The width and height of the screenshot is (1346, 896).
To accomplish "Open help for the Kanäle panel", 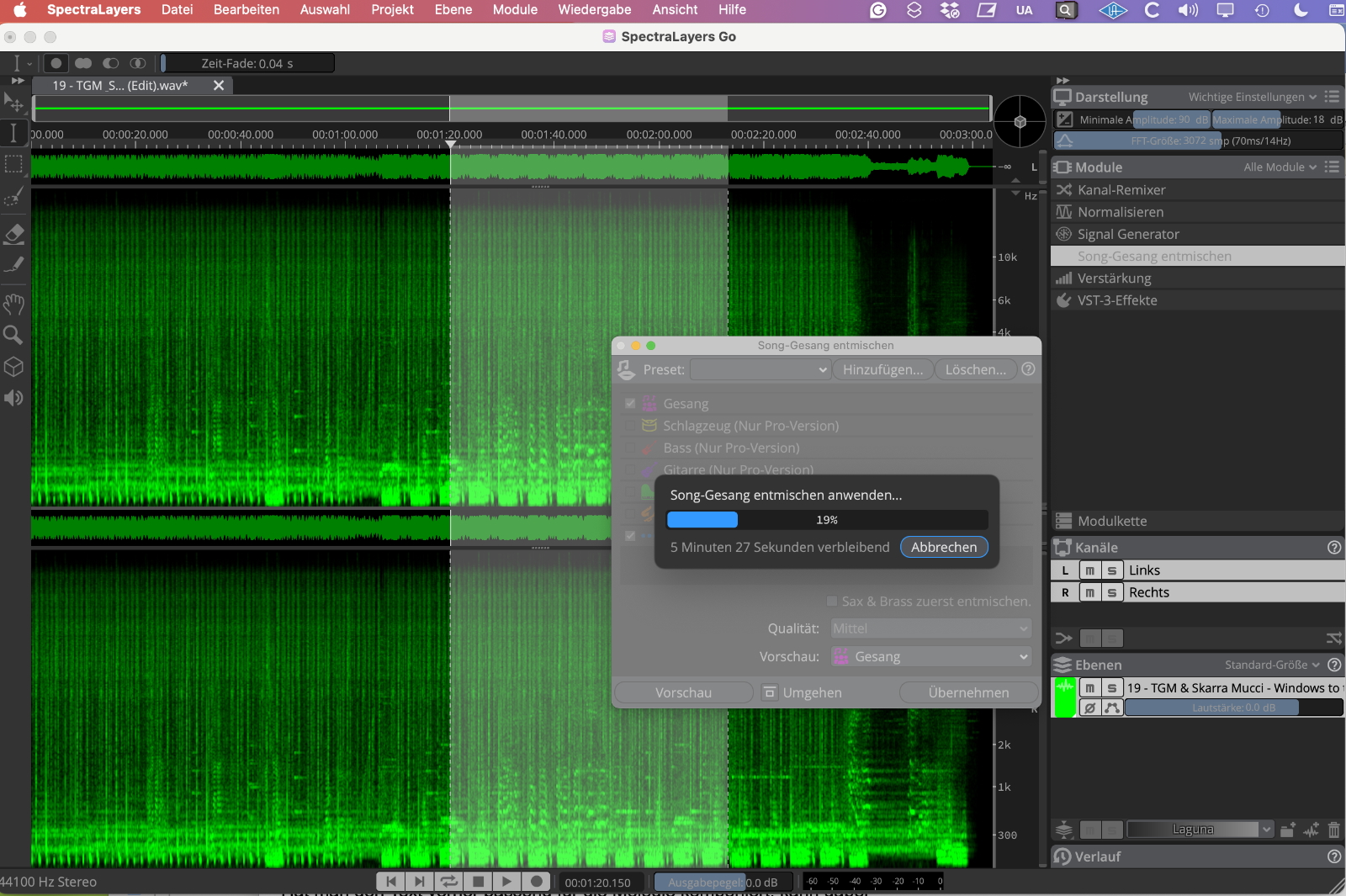I will pyautogui.click(x=1333, y=548).
